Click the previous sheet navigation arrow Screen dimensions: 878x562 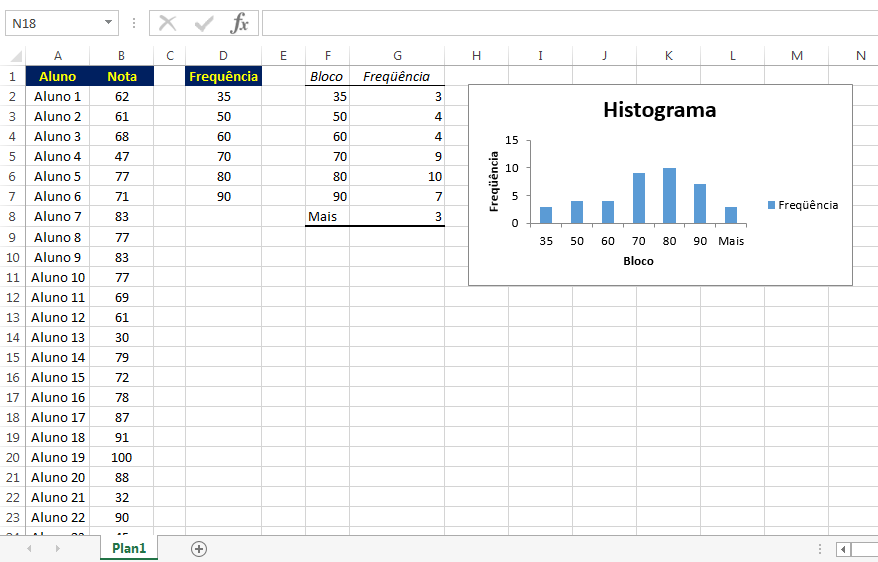point(29,548)
